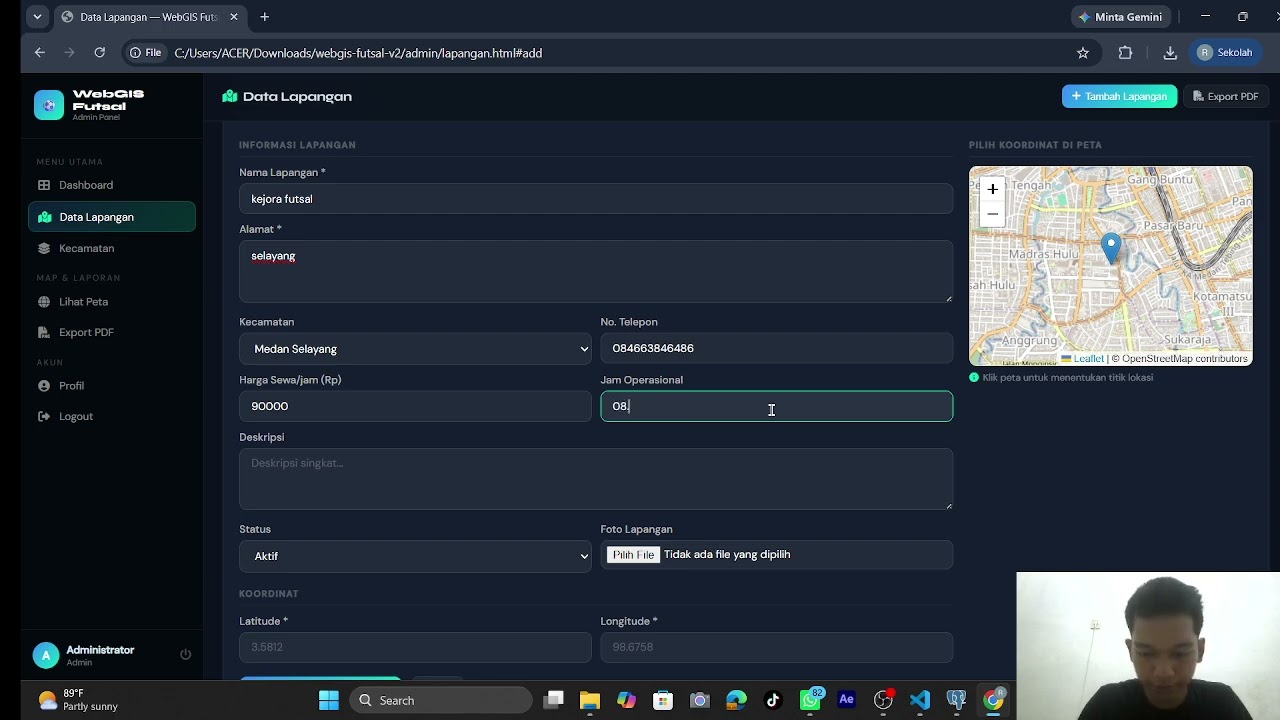Screen dimensions: 1280x720
Task: Click the blue location marker on map
Action: pyautogui.click(x=1111, y=248)
